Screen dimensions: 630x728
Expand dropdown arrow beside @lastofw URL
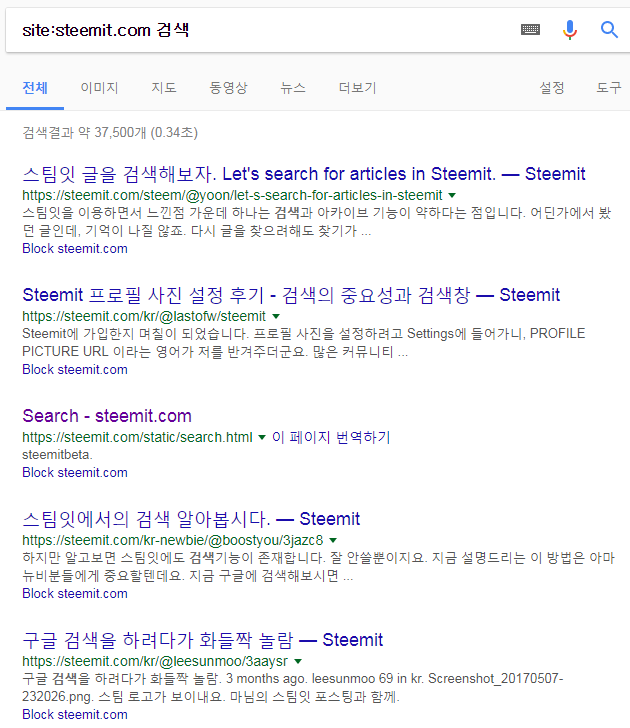pyautogui.click(x=276, y=317)
